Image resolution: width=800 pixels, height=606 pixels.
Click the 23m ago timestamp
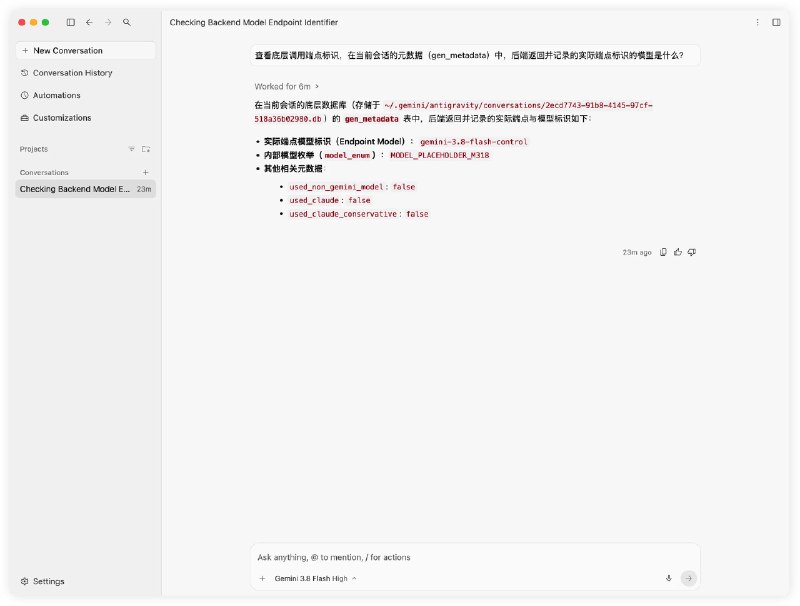pos(637,252)
